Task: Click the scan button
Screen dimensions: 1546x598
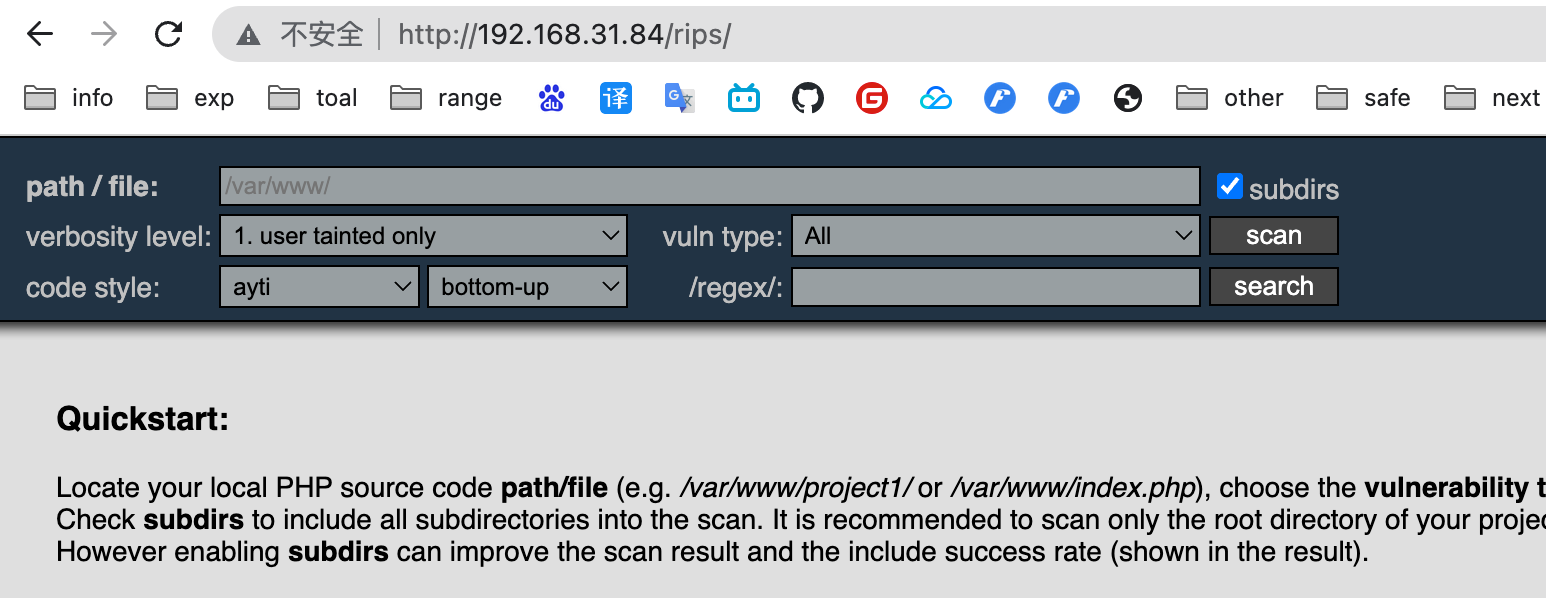Action: click(1274, 236)
